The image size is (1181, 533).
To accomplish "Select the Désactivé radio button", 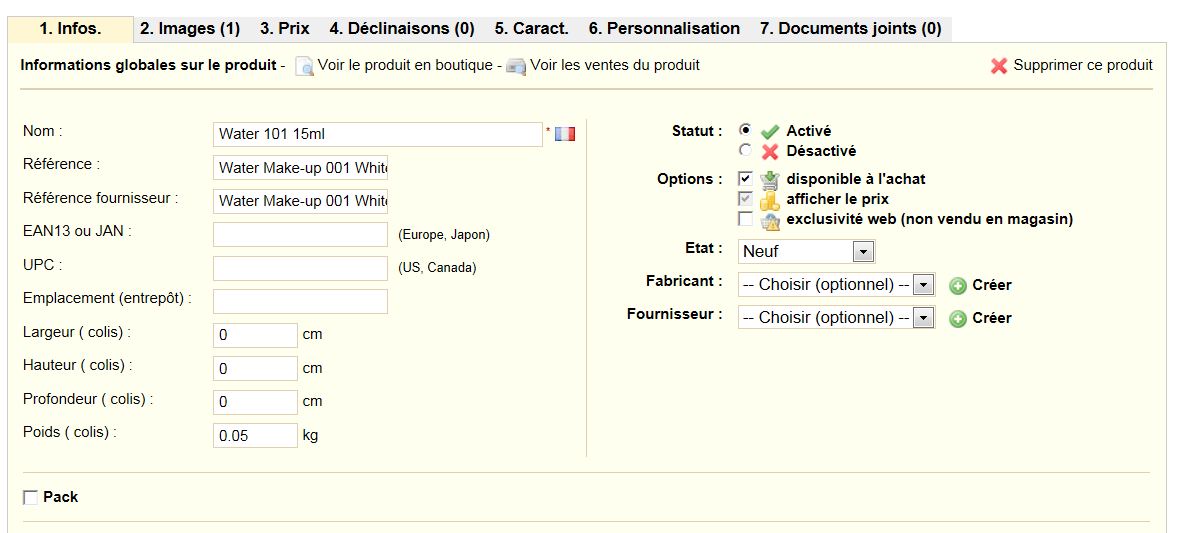I will coord(746,150).
